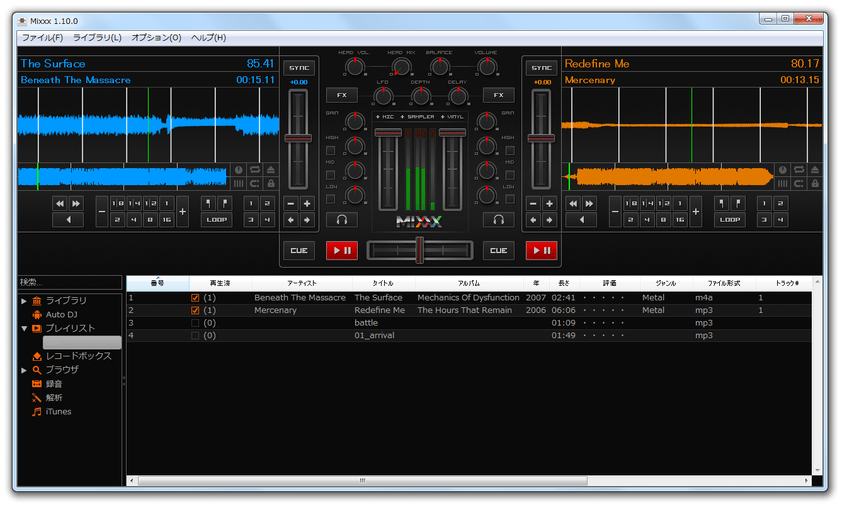Image resolution: width=842 pixels, height=505 pixels.
Task: Click left deck CUE button
Action: pos(299,250)
